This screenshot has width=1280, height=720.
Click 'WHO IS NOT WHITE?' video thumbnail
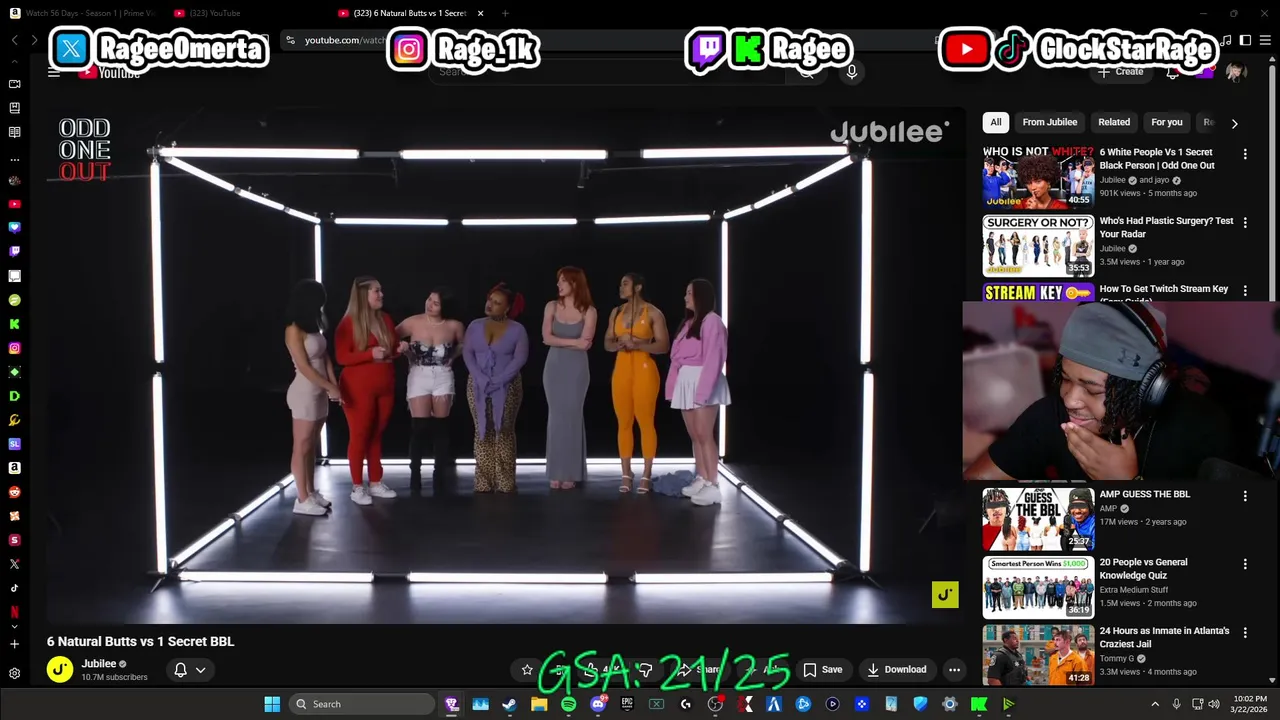pyautogui.click(x=1038, y=177)
